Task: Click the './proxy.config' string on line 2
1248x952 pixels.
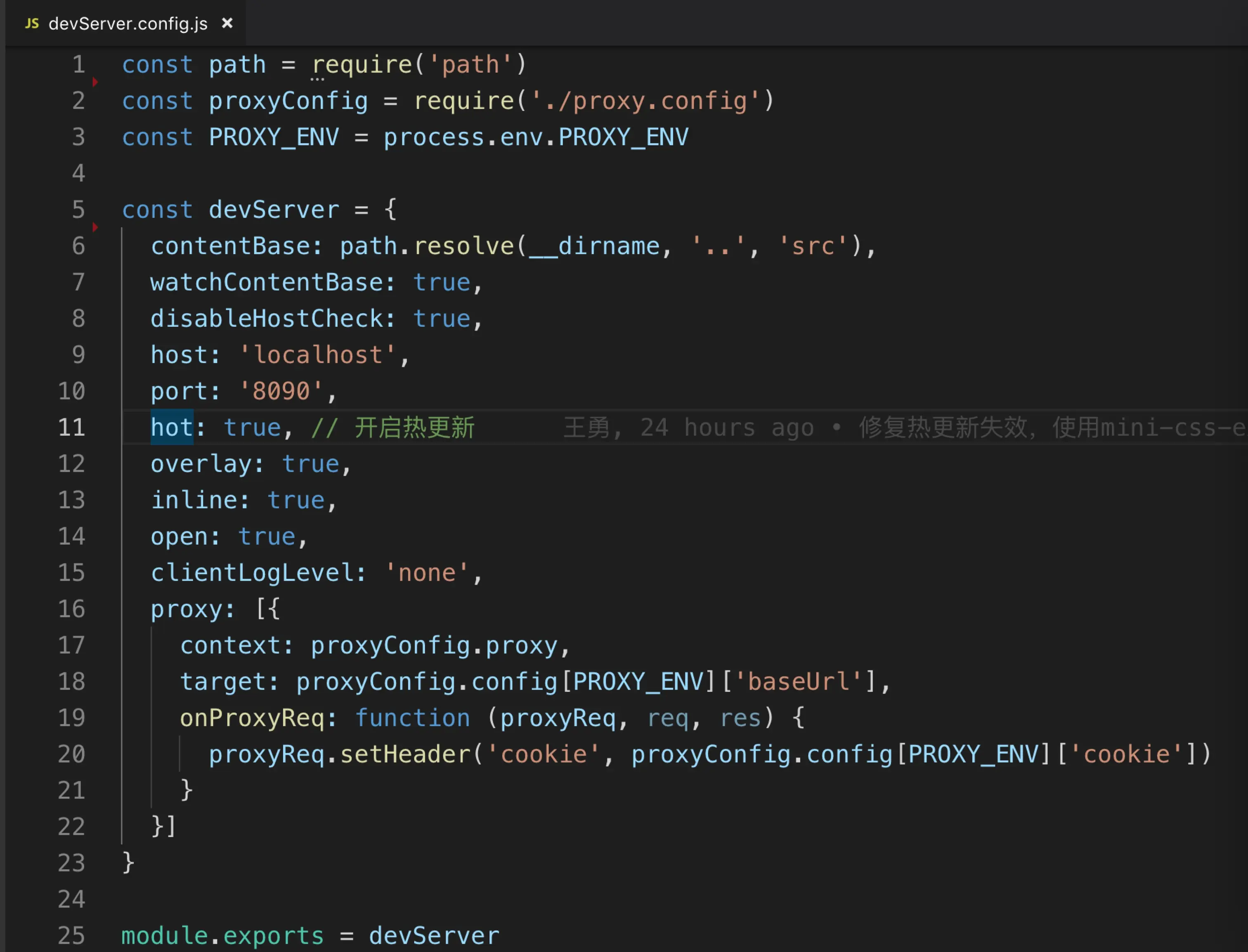Action: [x=646, y=101]
